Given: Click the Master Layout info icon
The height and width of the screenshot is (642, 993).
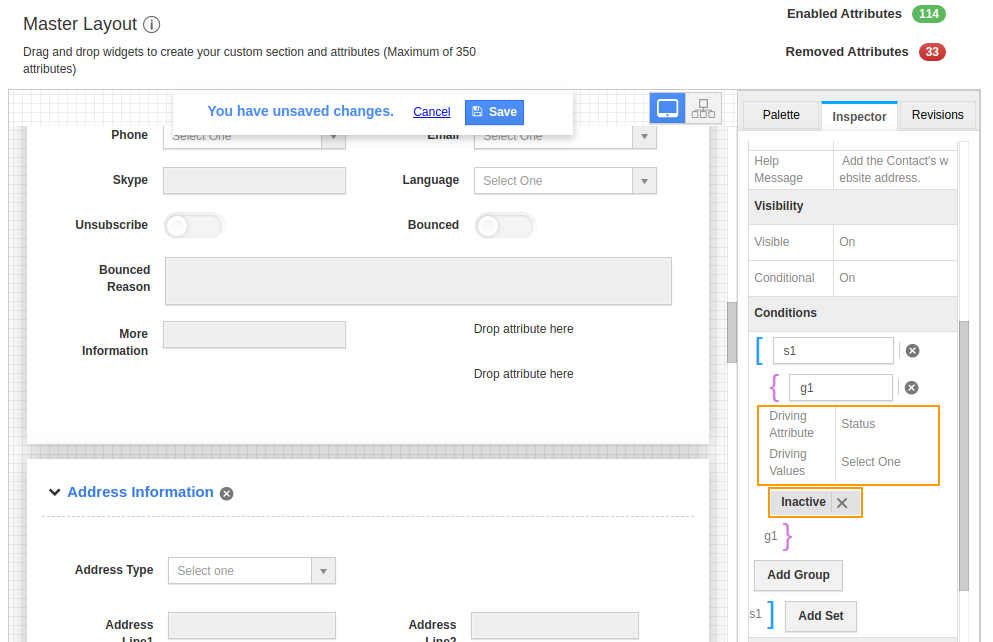Looking at the screenshot, I should pos(152,25).
